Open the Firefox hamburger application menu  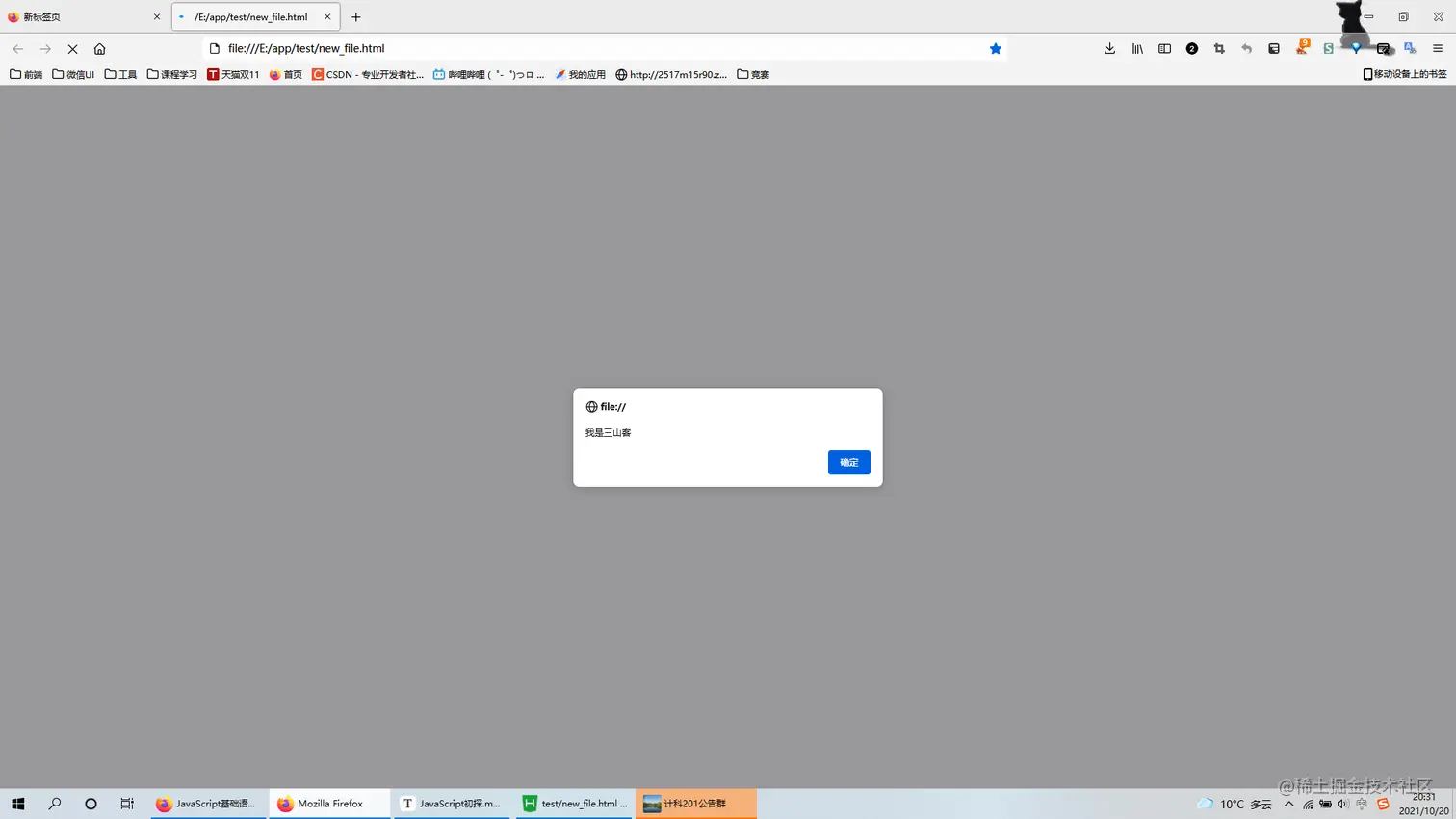[1438, 48]
